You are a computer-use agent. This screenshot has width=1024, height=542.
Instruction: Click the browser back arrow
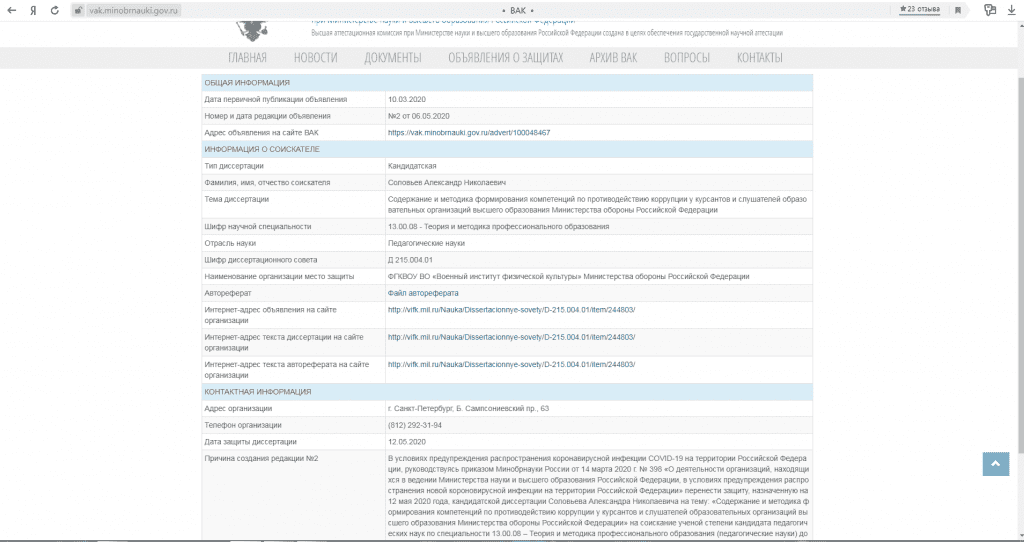pos(11,10)
